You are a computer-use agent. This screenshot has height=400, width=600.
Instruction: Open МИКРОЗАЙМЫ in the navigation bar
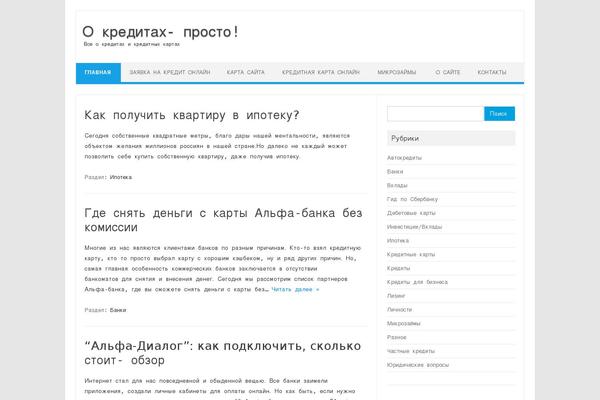coord(397,72)
